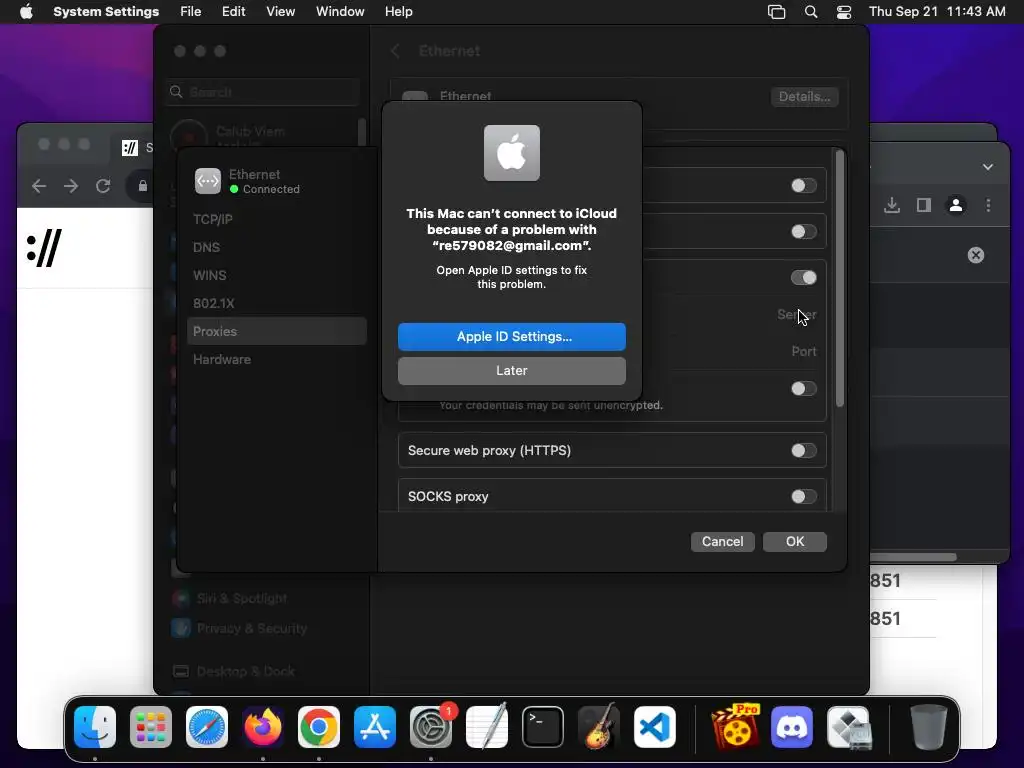Click the date and time in menu bar
1024x768 pixels.
(937, 12)
